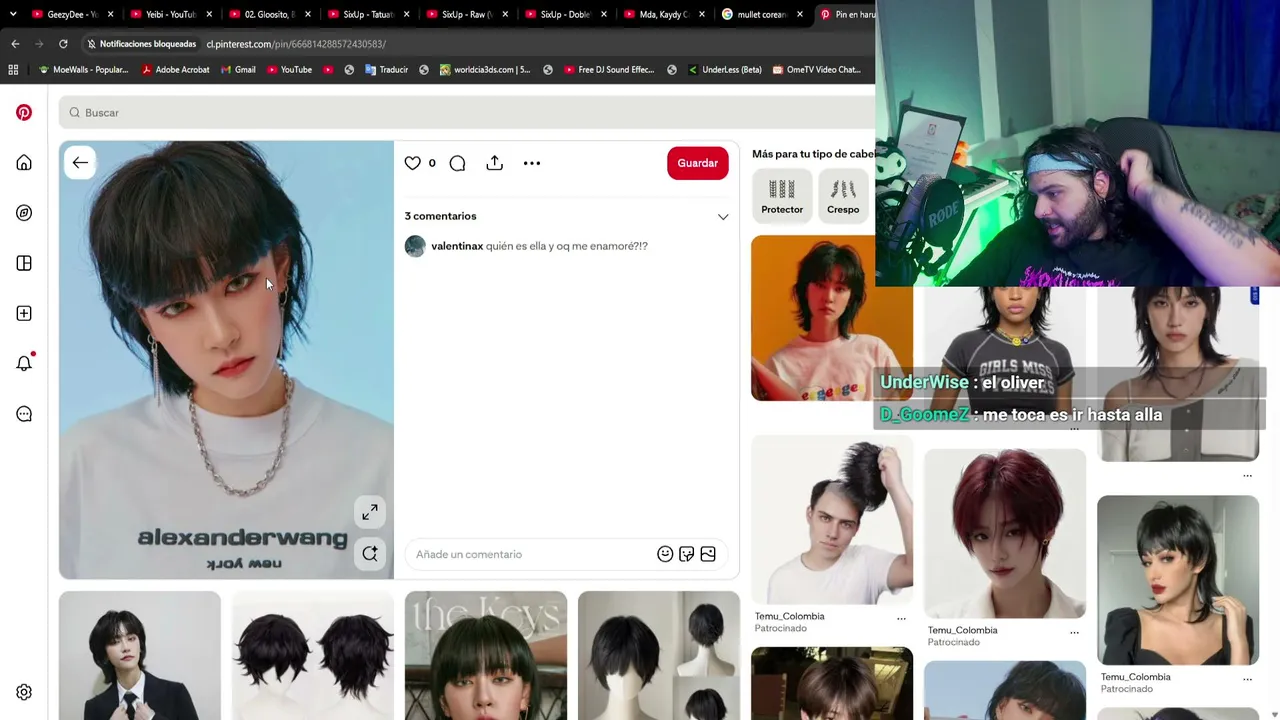Open the UnderLess (Beta) bookmark
The image size is (1280, 720).
724,70
